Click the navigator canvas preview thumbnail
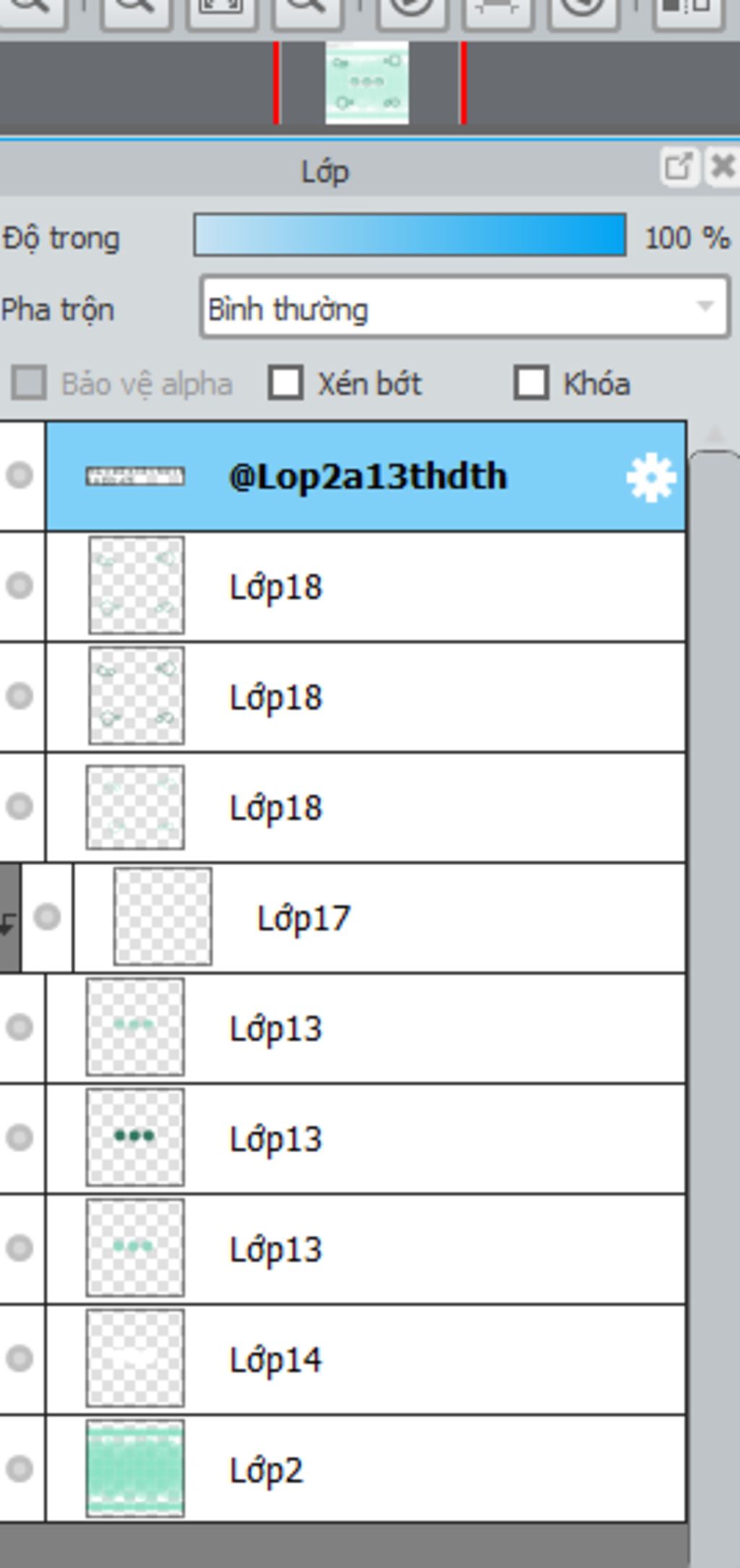 [367, 82]
